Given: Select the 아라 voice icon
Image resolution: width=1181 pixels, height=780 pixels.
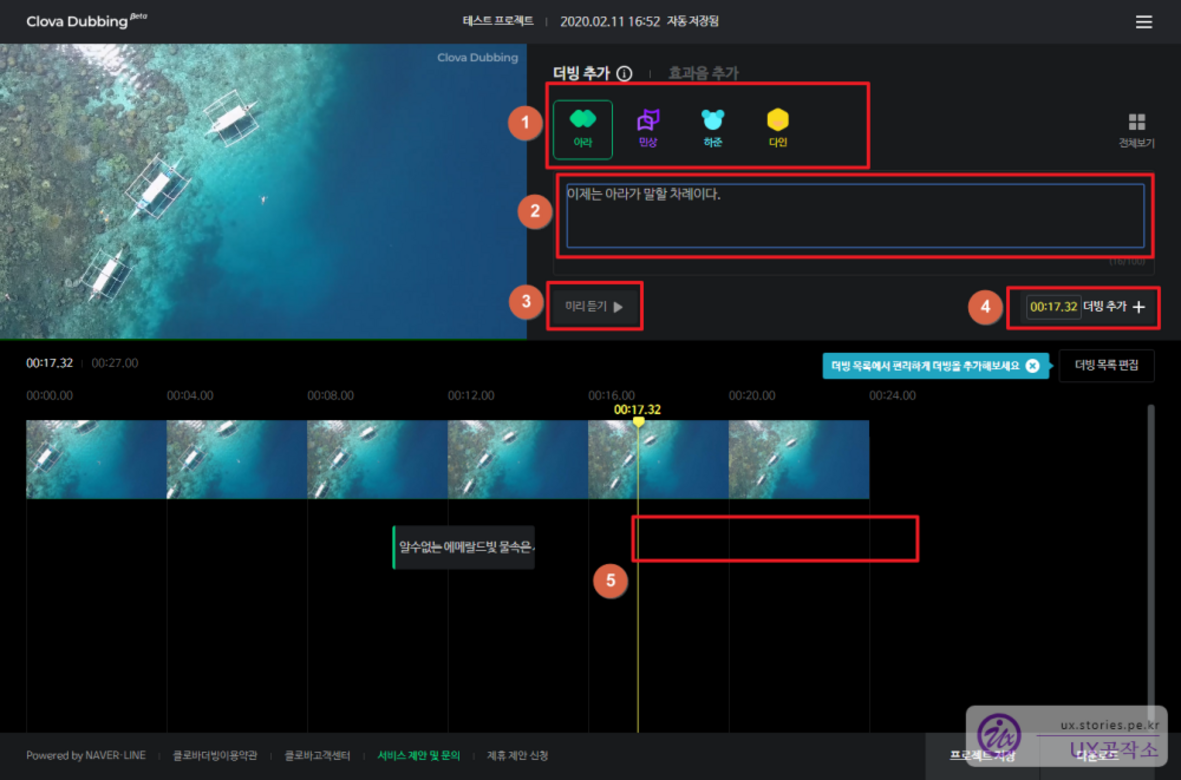Looking at the screenshot, I should pyautogui.click(x=582, y=128).
